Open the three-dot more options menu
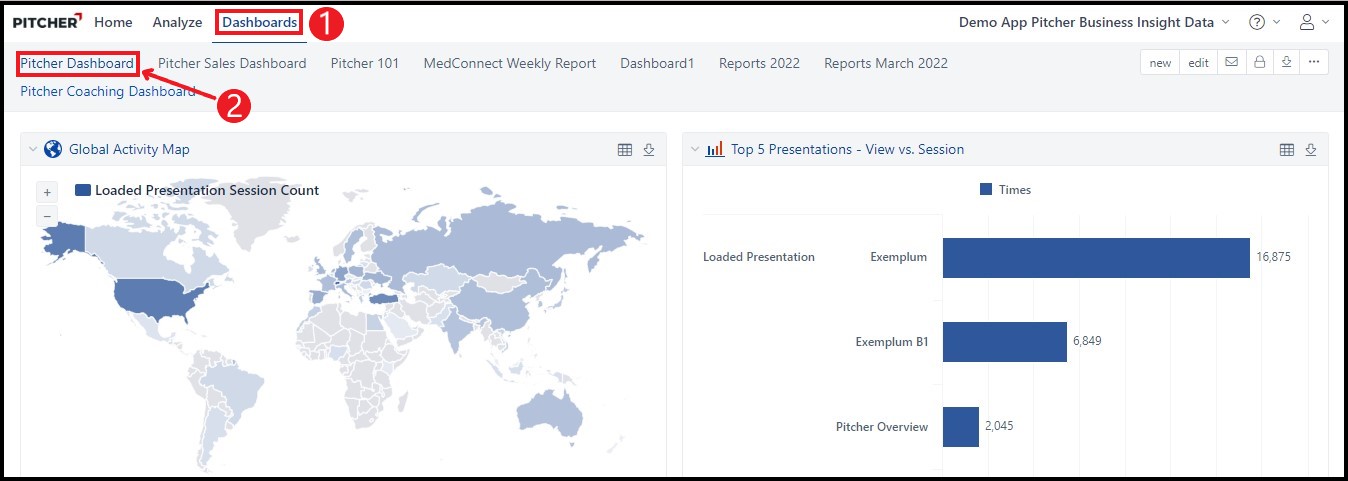The width and height of the screenshot is (1348, 481). (x=1314, y=62)
